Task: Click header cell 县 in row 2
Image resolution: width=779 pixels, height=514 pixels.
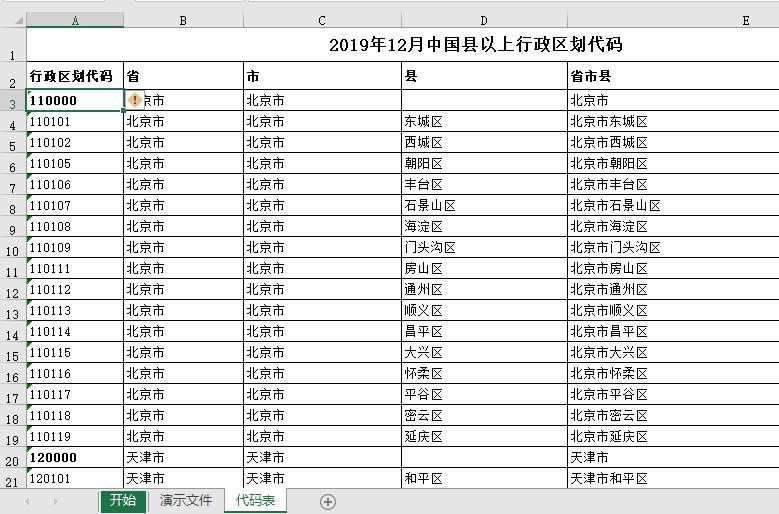Action: pos(484,76)
